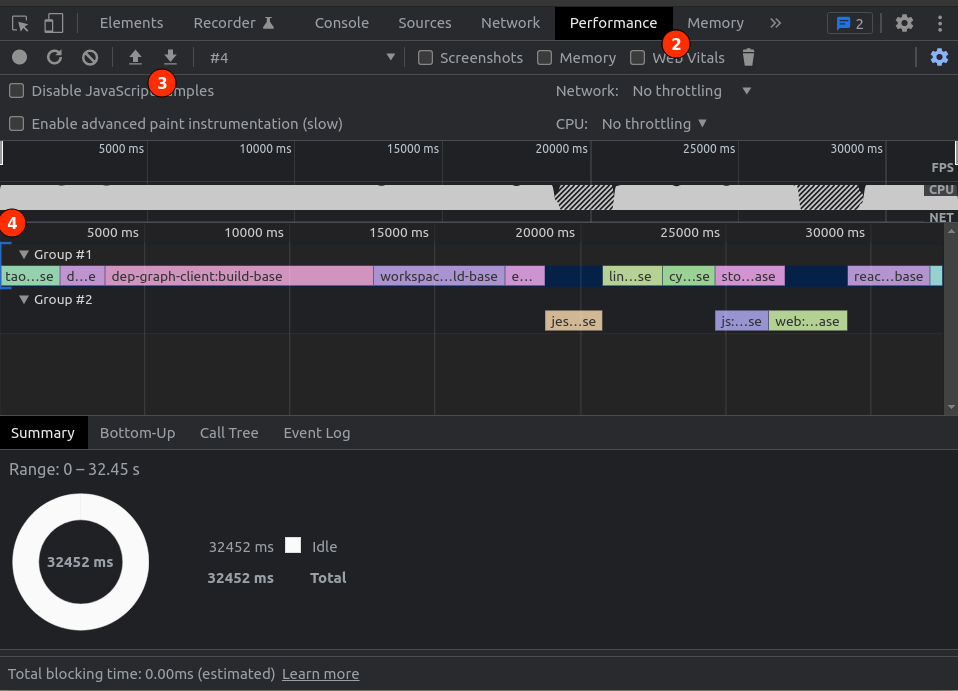
Task: Clear the current recording
Action: 90,57
